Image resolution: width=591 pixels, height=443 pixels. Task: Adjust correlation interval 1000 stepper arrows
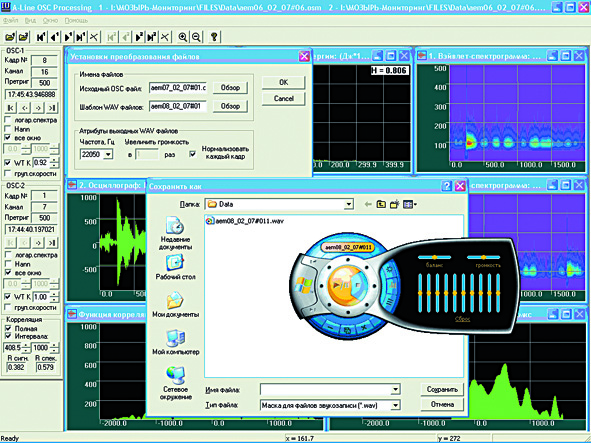pos(55,347)
